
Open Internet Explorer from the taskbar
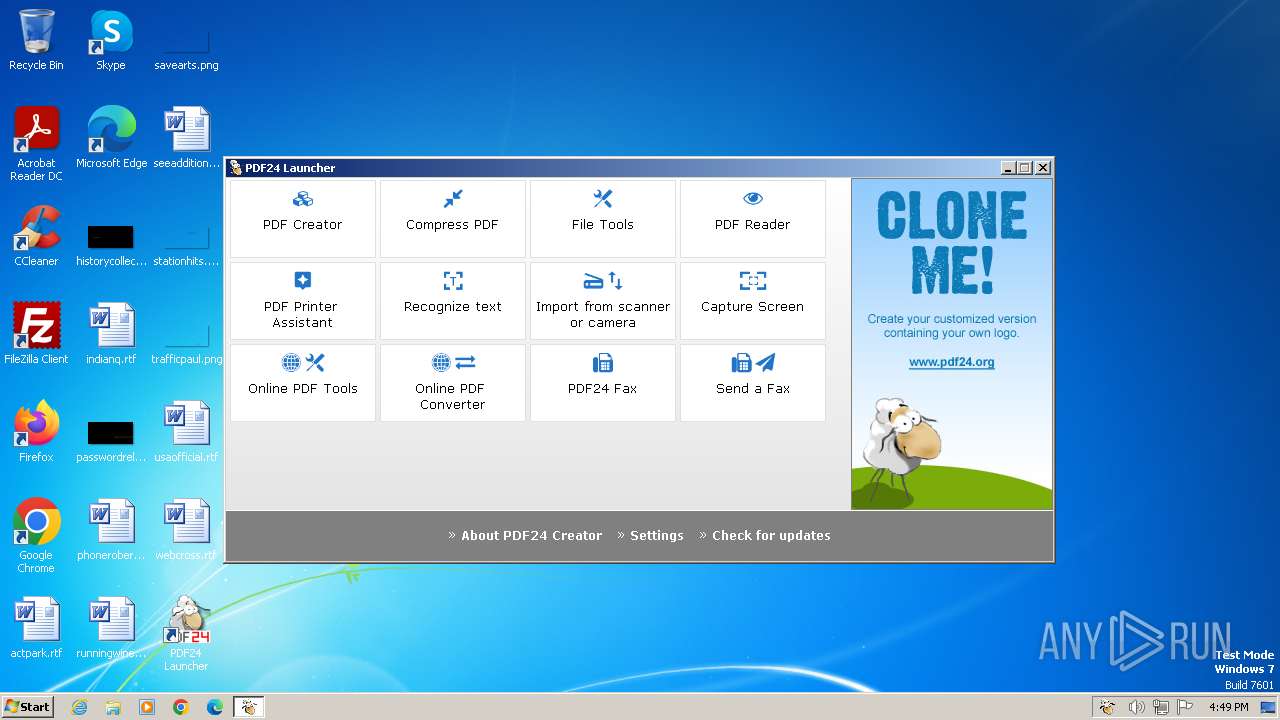pos(79,707)
